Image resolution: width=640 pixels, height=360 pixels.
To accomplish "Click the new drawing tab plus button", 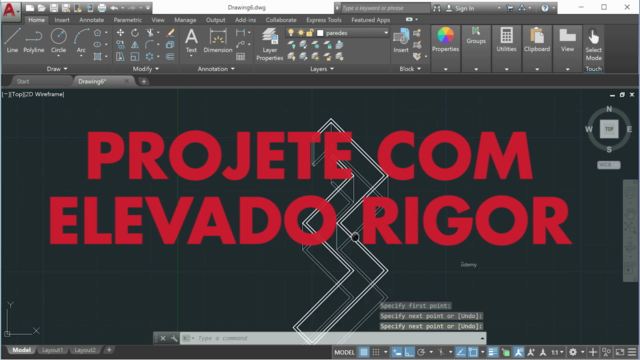I will [x=144, y=81].
